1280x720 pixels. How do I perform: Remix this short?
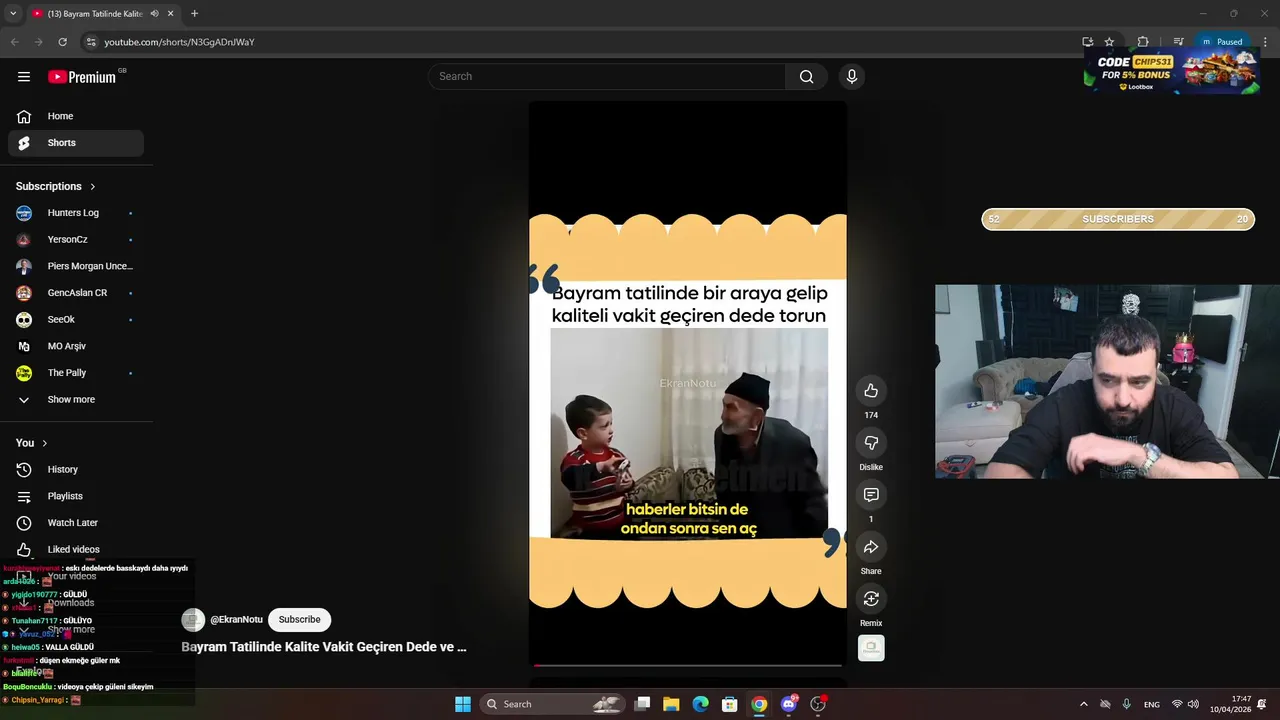[871, 599]
